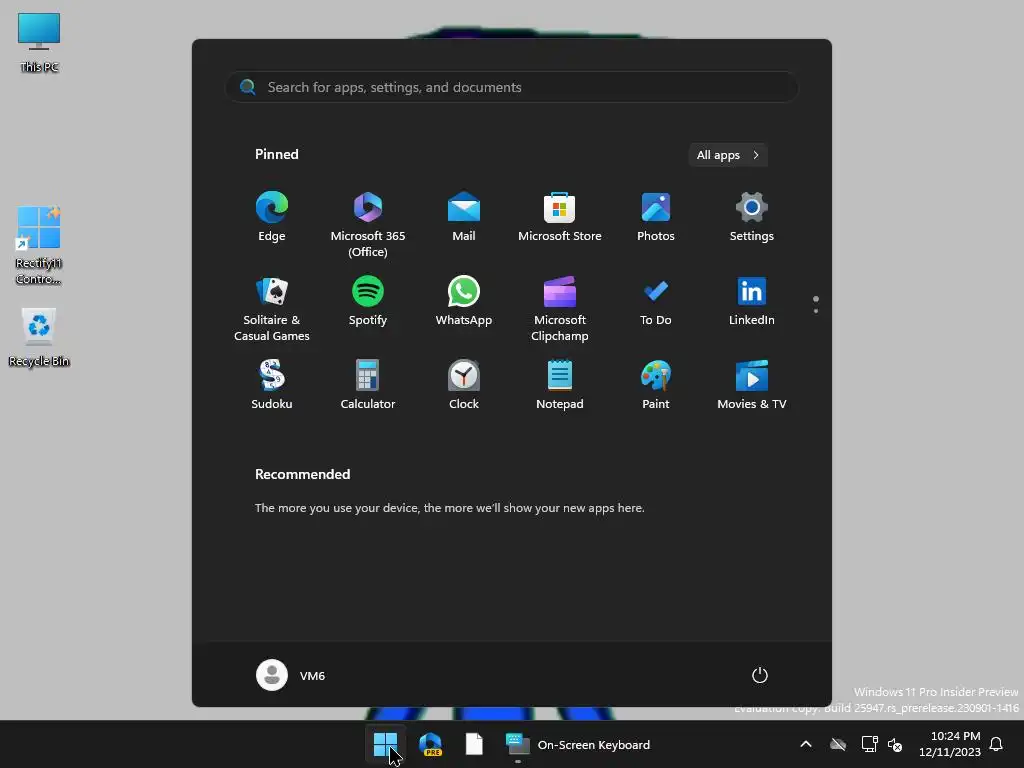Click the OneDrive tray icon
Image resolution: width=1024 pixels, height=768 pixels.
[838, 744]
